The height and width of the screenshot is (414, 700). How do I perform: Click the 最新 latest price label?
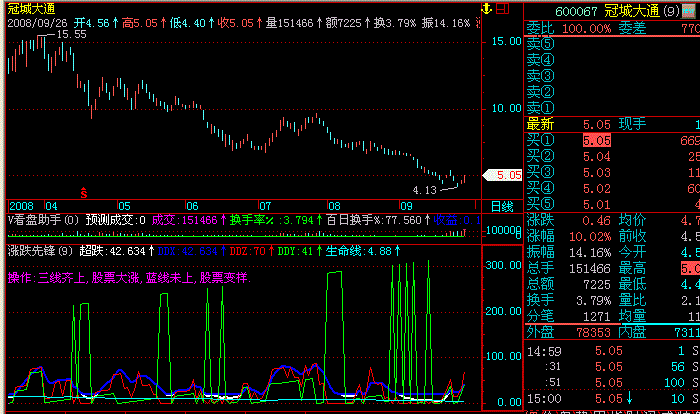pyautogui.click(x=541, y=124)
